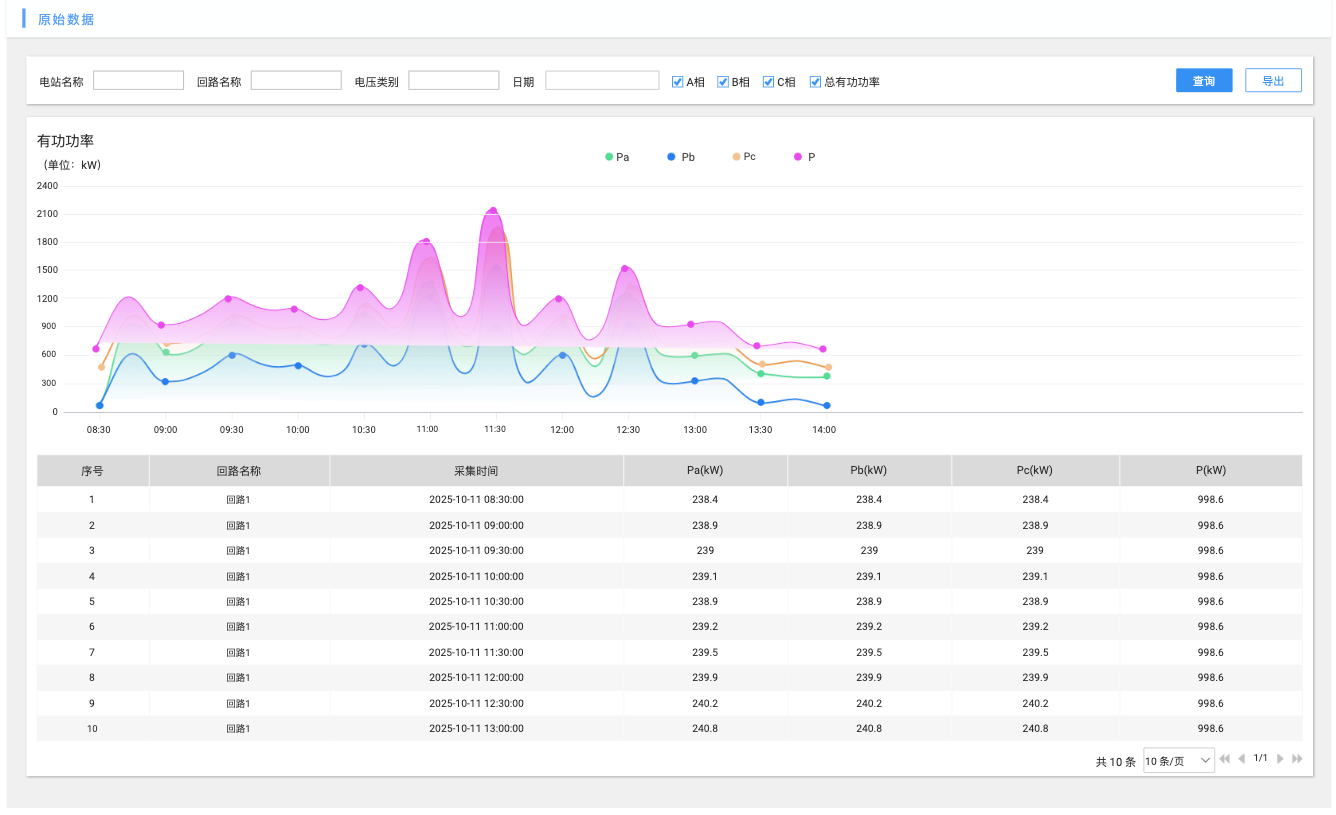Click the 查询 button
Screen dimensions: 1336x815
click(x=1204, y=81)
